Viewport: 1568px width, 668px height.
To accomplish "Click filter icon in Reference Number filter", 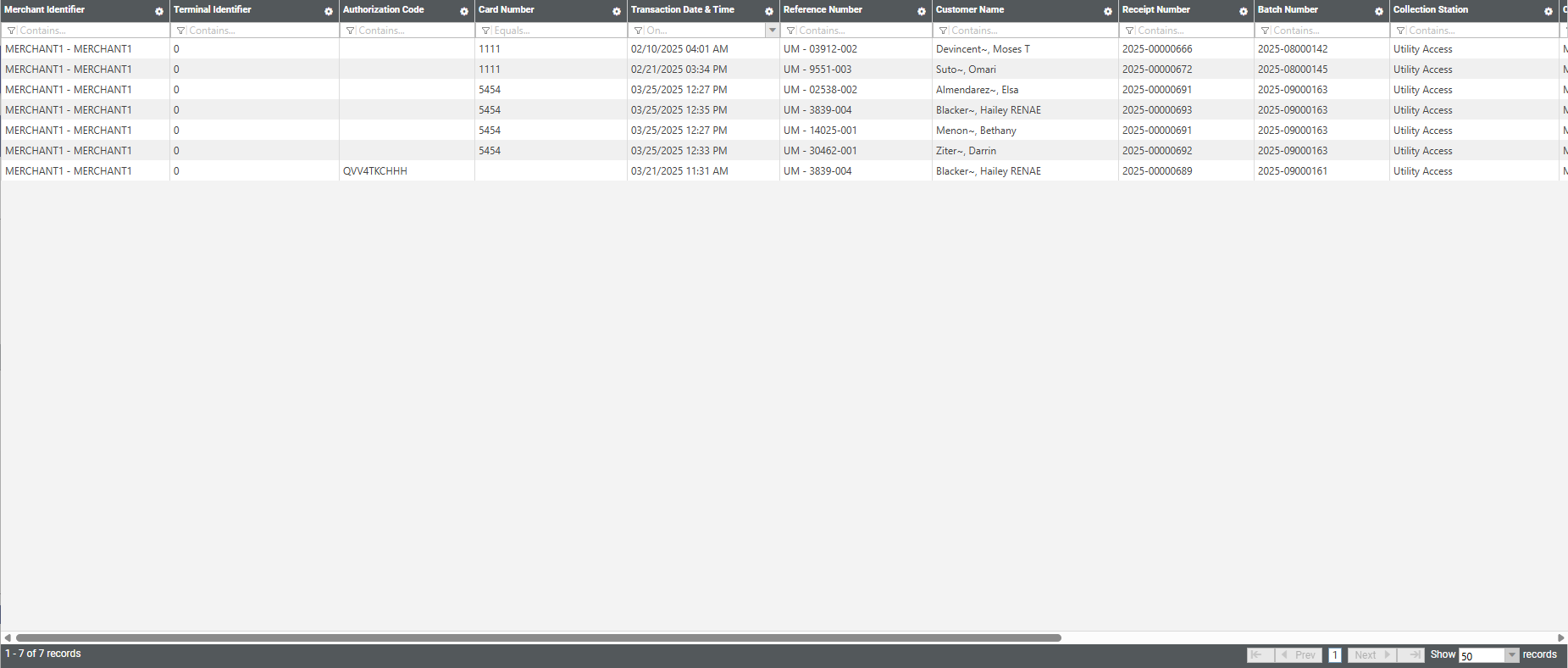I will point(791,31).
